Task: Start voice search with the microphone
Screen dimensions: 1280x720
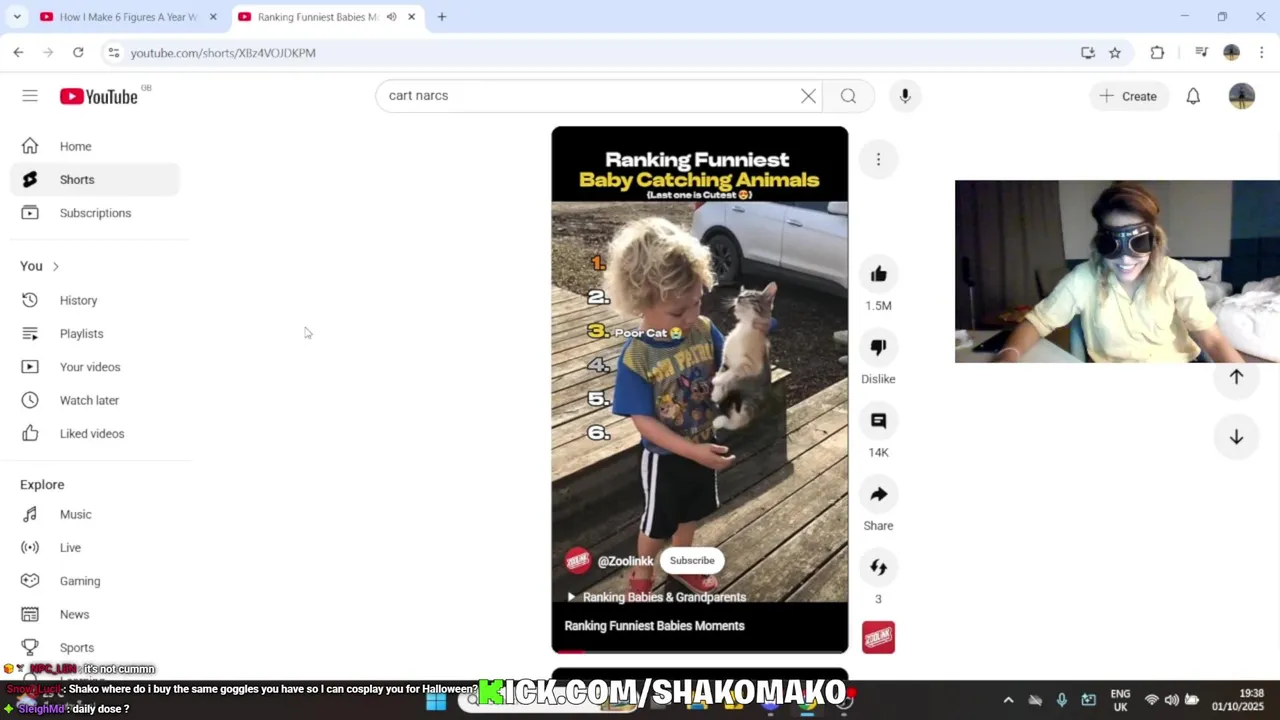Action: (x=905, y=96)
